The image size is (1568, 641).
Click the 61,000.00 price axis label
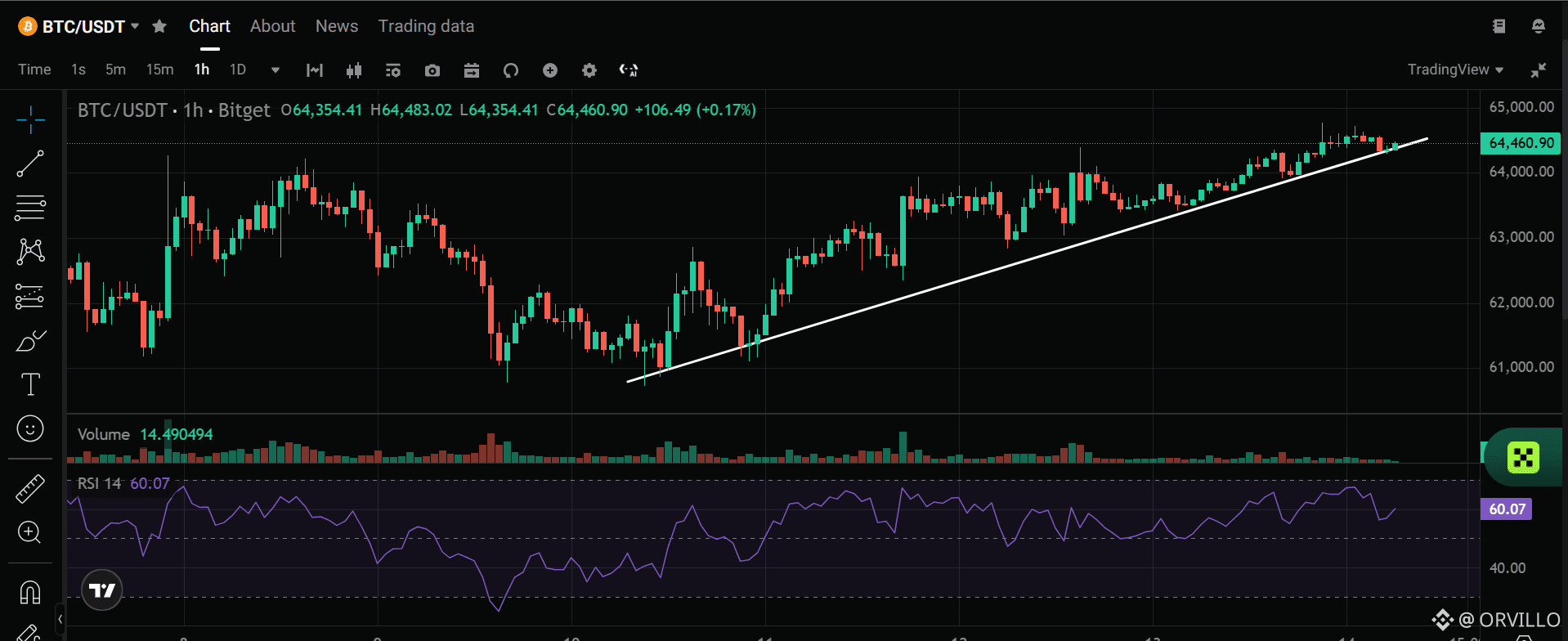(x=1521, y=367)
